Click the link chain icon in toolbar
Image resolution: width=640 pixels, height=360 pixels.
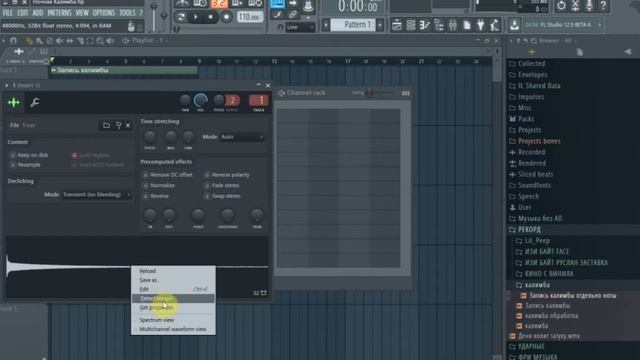click(293, 15)
